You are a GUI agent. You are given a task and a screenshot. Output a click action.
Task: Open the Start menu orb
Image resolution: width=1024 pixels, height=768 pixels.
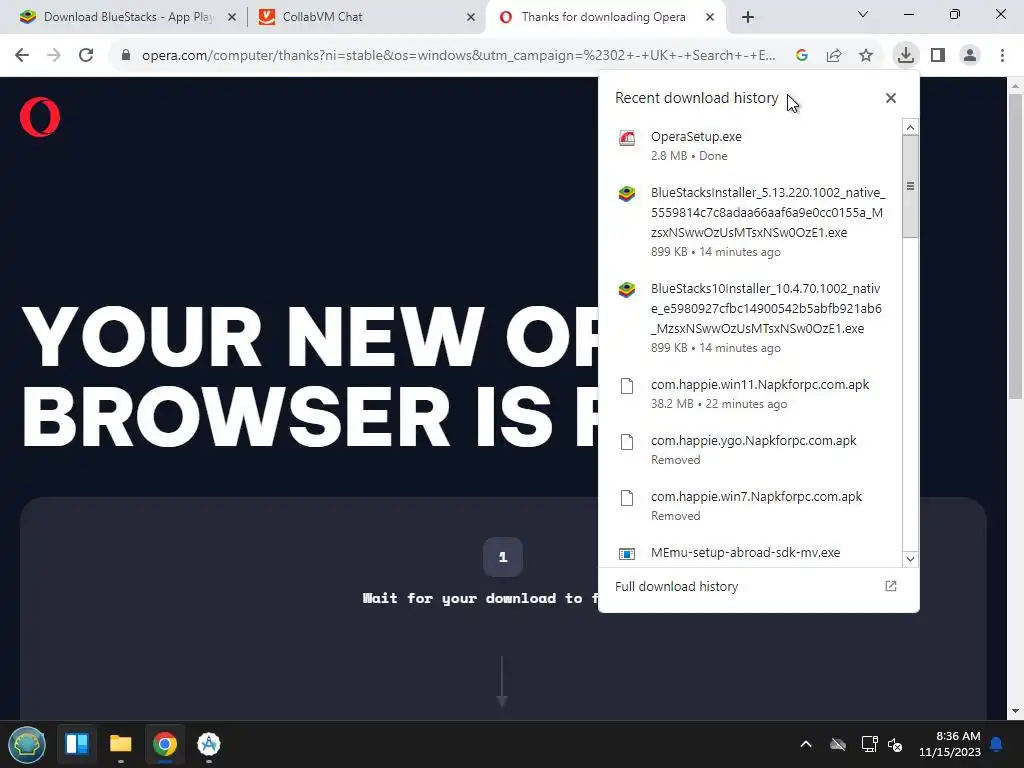(27, 744)
